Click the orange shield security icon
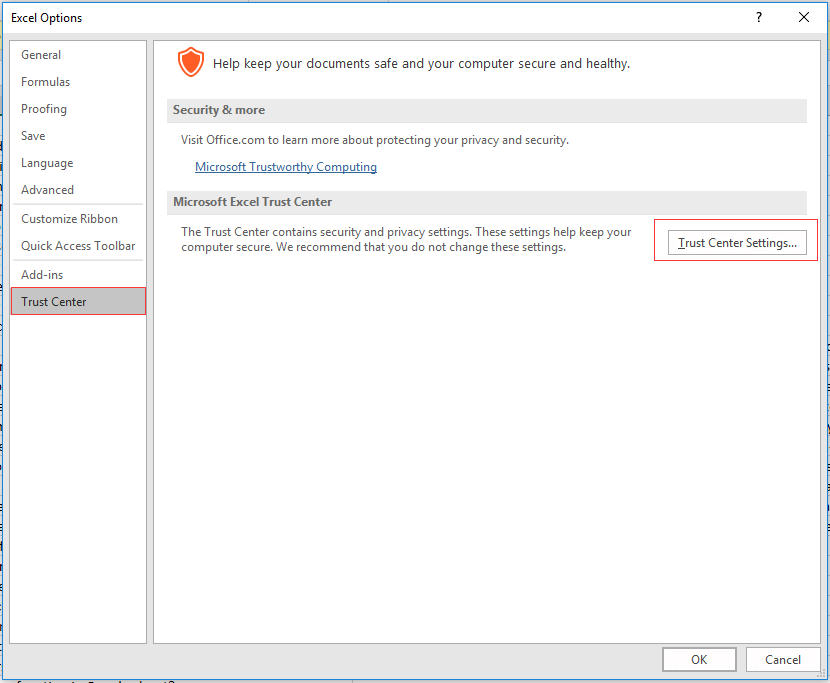The height and width of the screenshot is (683, 830). (x=190, y=62)
